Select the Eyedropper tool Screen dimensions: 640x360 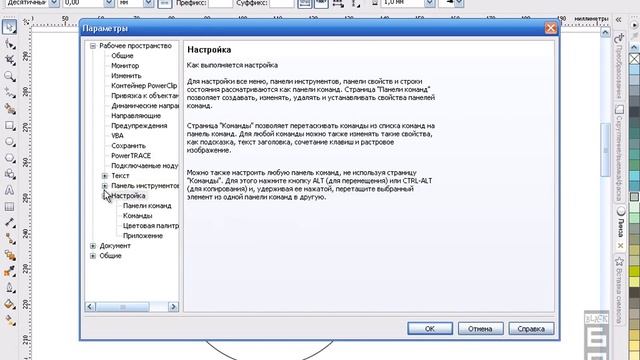[x=9, y=272]
